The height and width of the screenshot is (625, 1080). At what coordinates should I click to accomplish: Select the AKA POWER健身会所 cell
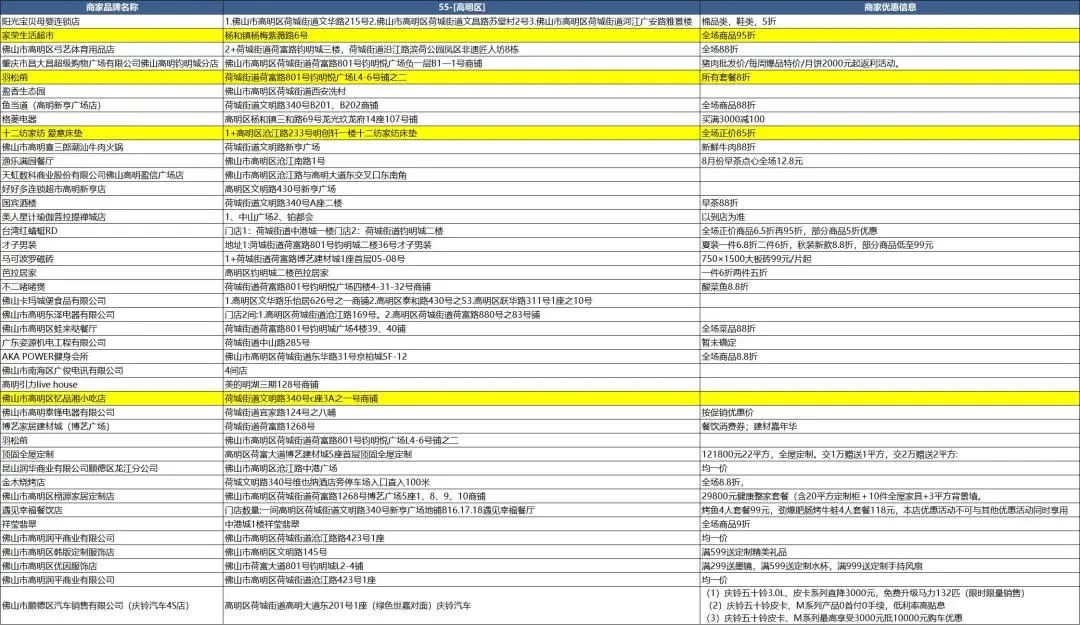[x=112, y=357]
